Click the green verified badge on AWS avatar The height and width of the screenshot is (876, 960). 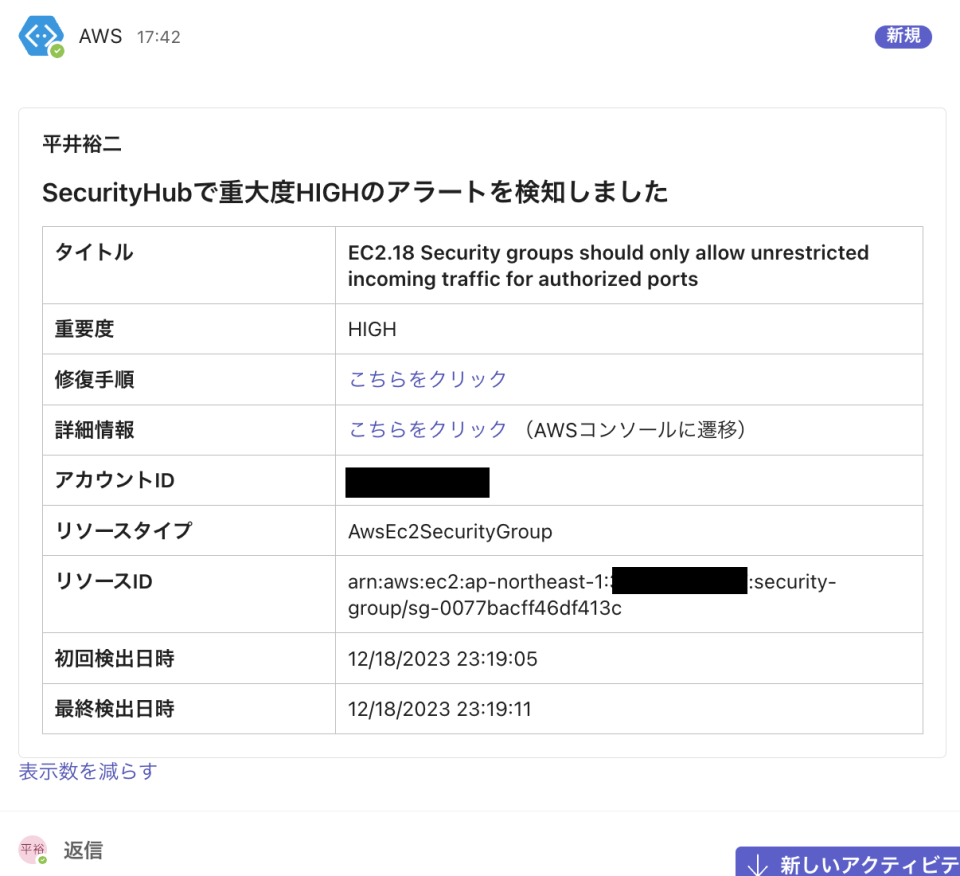coord(58,52)
